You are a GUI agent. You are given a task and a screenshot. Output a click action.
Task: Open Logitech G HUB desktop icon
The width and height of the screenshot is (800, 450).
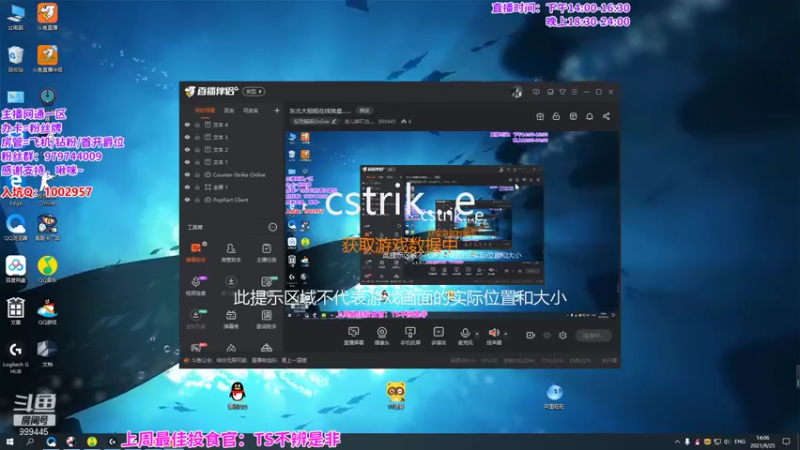[15, 358]
